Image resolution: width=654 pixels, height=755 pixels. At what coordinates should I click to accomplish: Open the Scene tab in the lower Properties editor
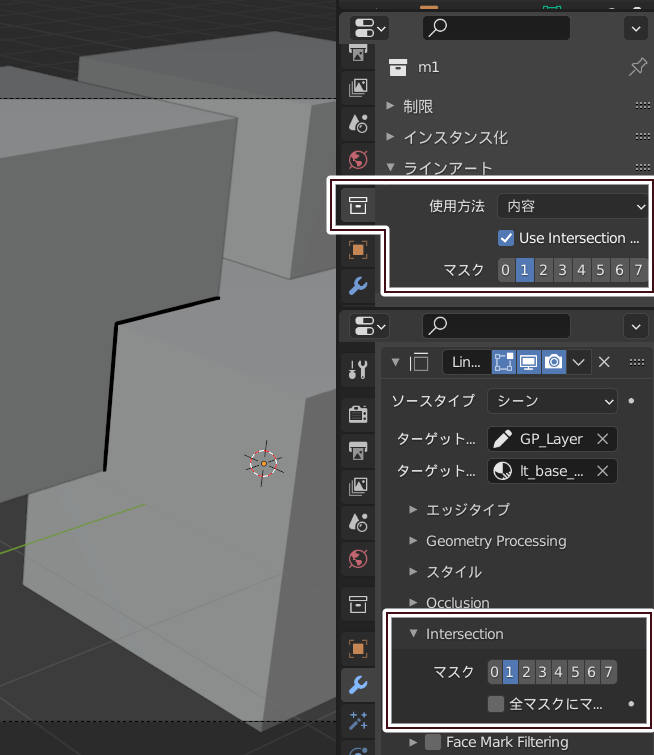358,522
